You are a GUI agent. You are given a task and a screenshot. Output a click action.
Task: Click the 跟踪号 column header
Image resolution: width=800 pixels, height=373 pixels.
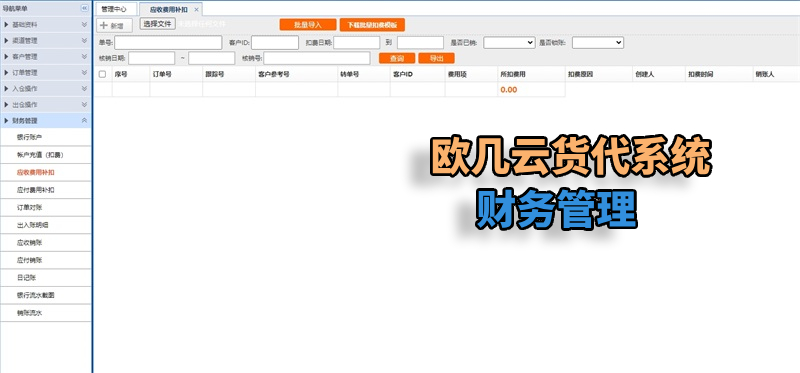point(229,74)
